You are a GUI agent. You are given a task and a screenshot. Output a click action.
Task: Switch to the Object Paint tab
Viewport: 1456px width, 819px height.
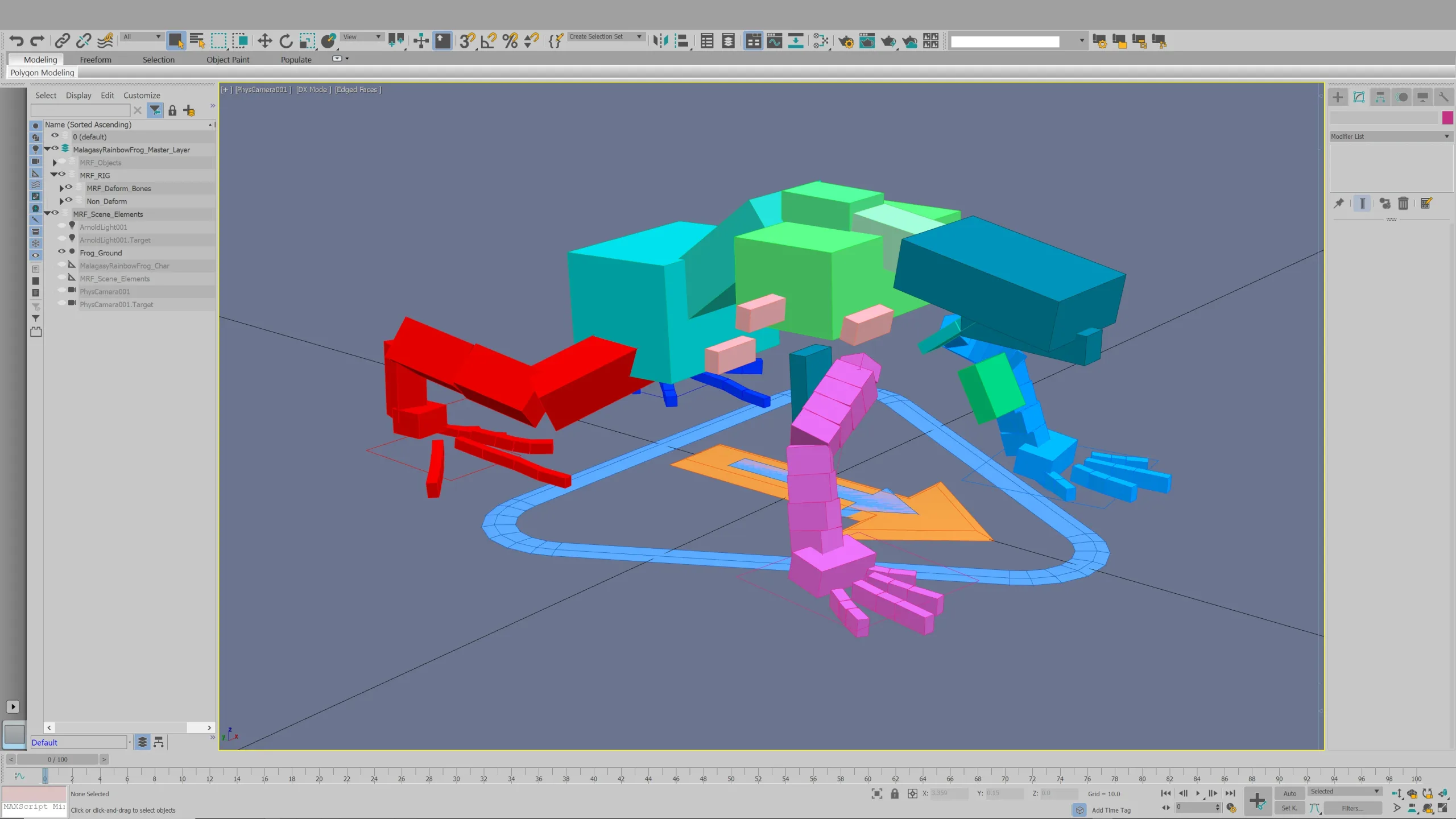(x=227, y=60)
